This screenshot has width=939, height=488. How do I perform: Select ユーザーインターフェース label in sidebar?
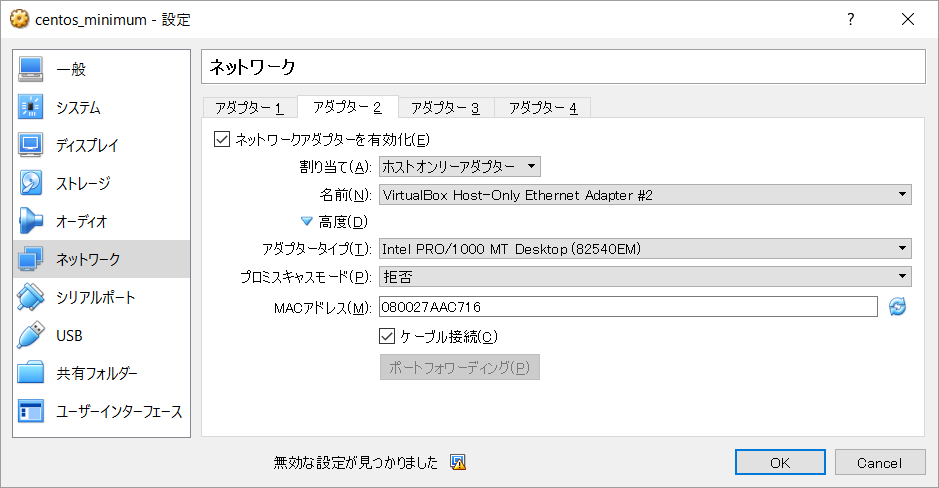(119, 412)
